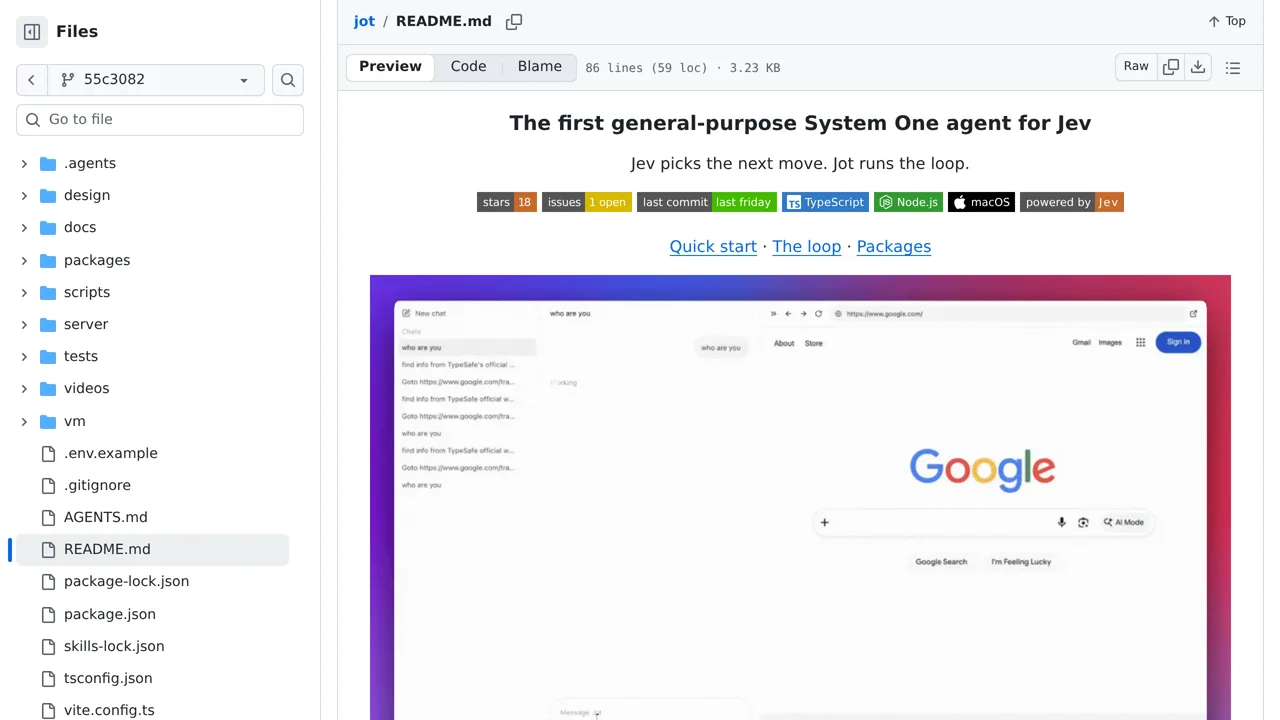Image resolution: width=1280 pixels, height=720 pixels.
Task: Click the macOS badge
Action: (981, 202)
